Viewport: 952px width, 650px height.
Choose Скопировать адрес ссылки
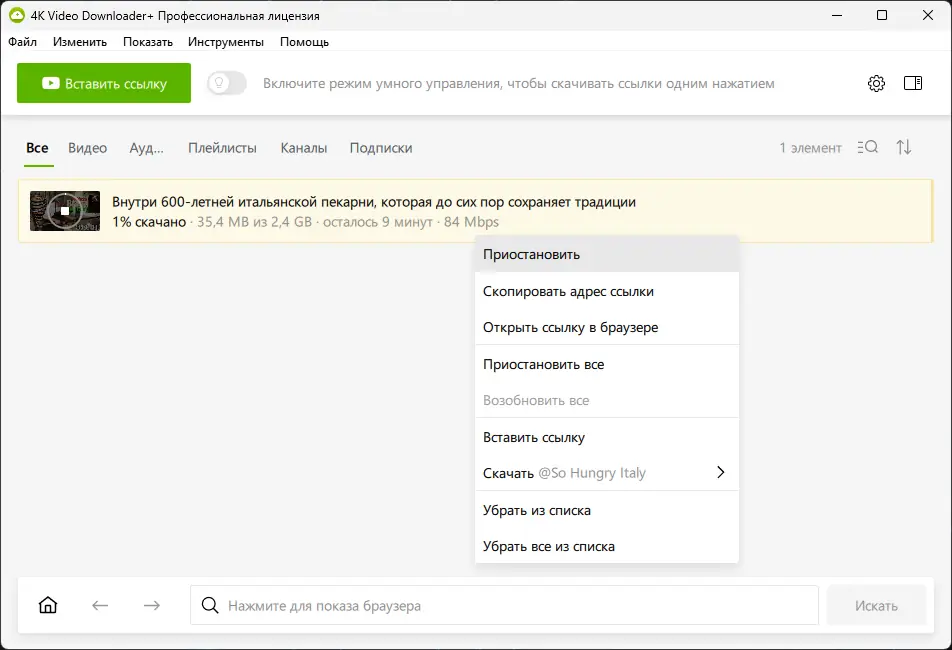coord(568,292)
